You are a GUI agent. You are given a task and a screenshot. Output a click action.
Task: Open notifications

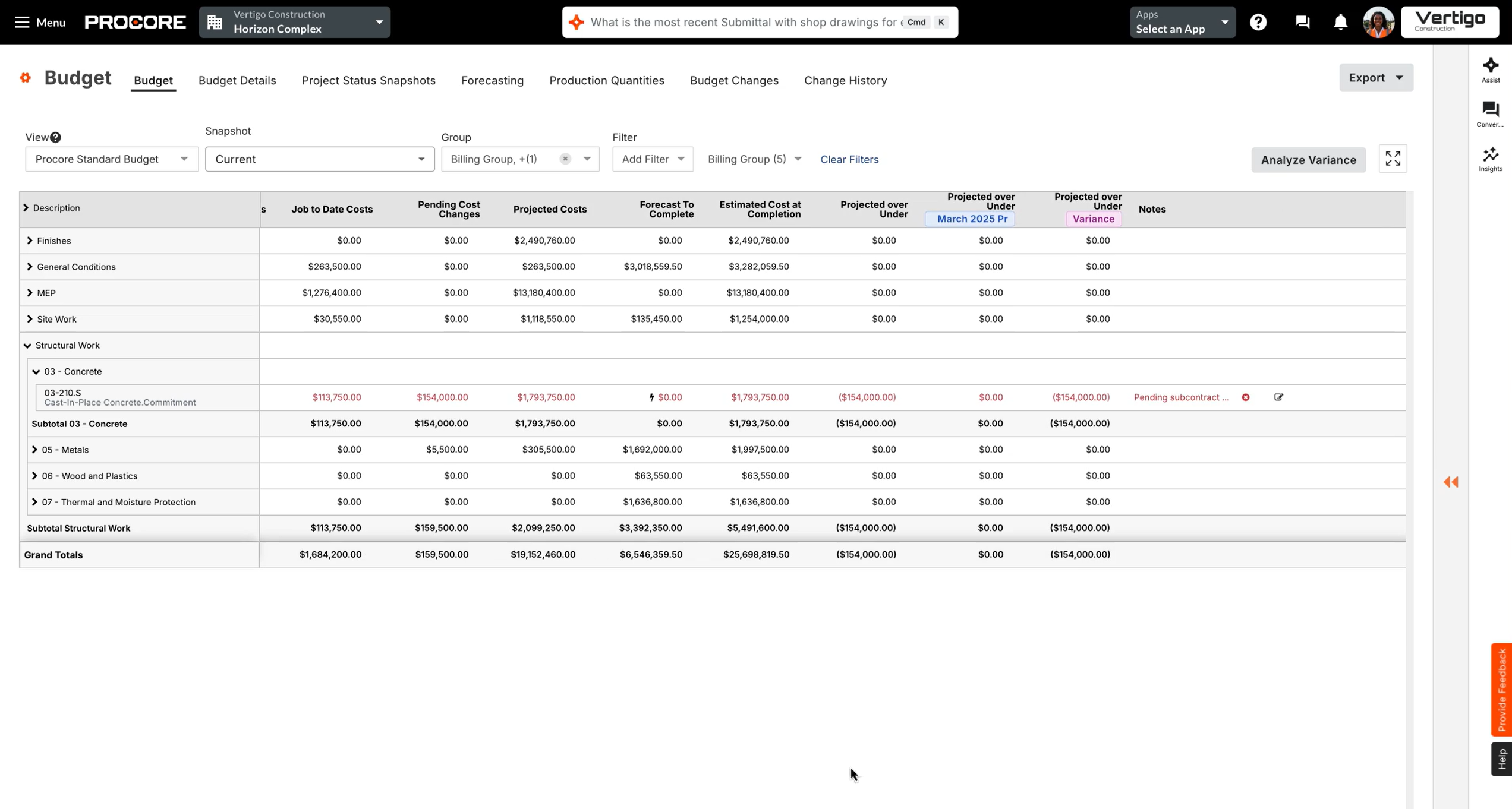[1340, 22]
